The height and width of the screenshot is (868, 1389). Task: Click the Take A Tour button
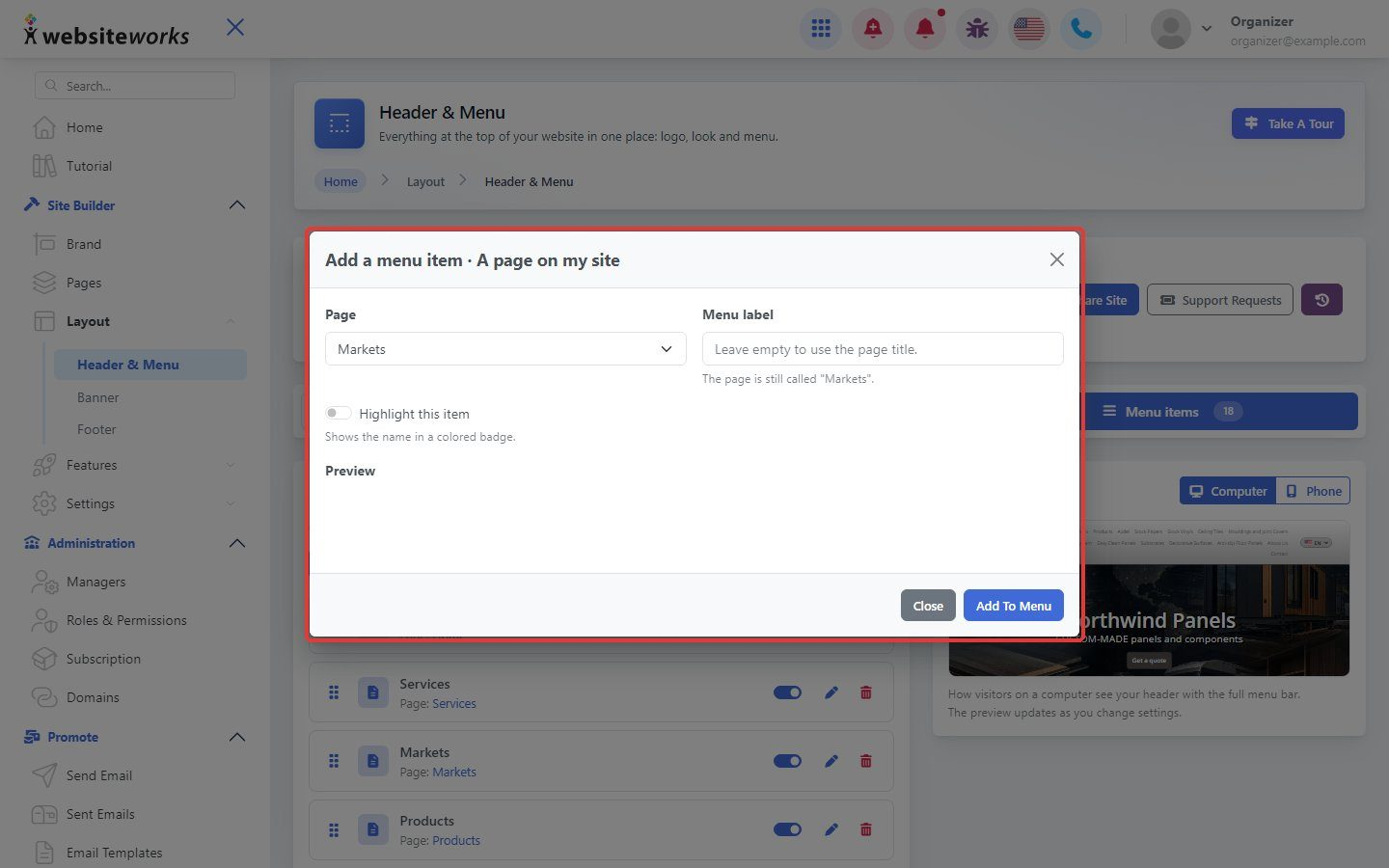pyautogui.click(x=1288, y=123)
